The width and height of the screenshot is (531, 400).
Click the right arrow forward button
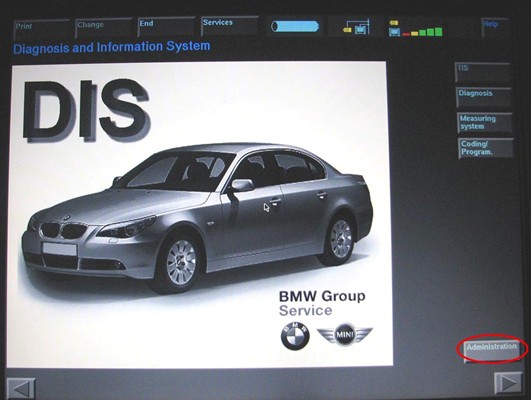tap(508, 383)
